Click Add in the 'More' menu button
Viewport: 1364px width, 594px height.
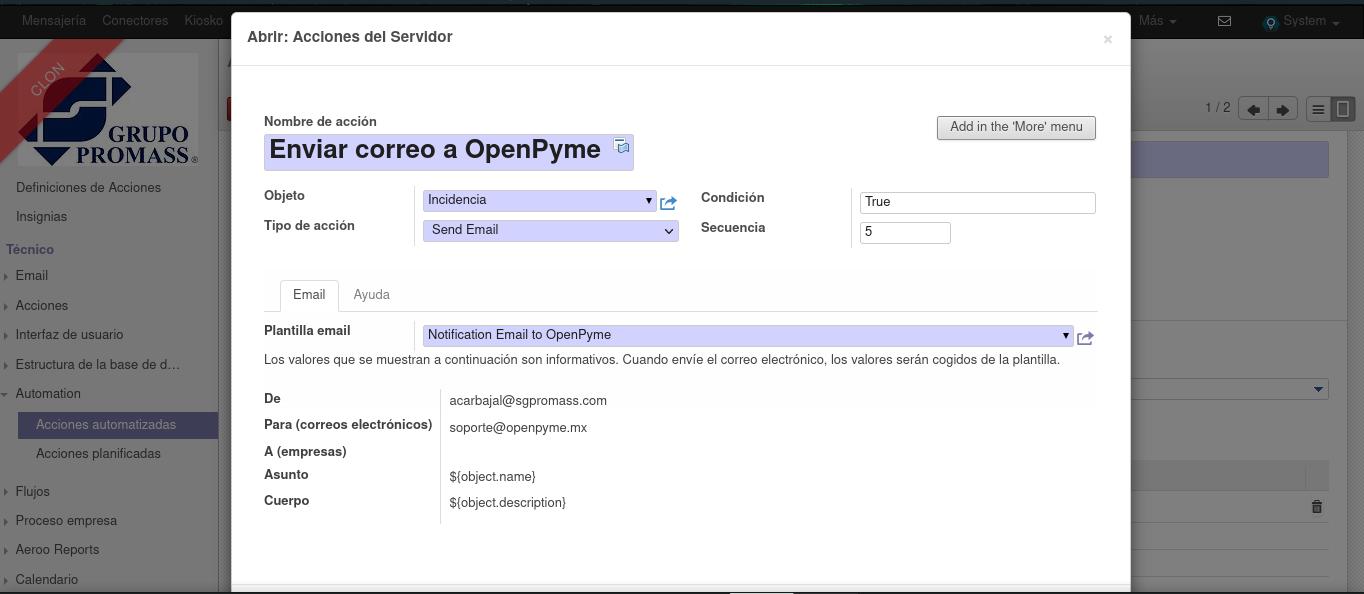coord(1016,127)
